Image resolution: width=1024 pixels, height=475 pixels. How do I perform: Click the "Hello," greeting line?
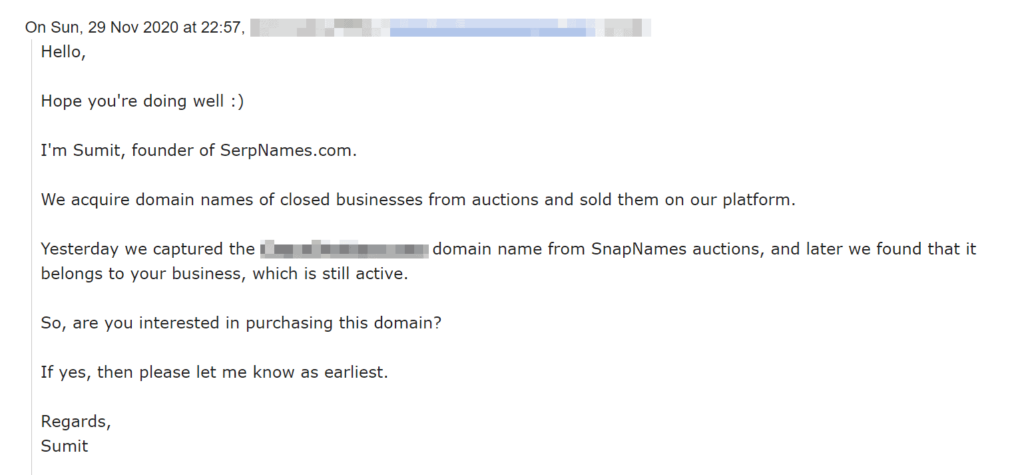click(63, 52)
